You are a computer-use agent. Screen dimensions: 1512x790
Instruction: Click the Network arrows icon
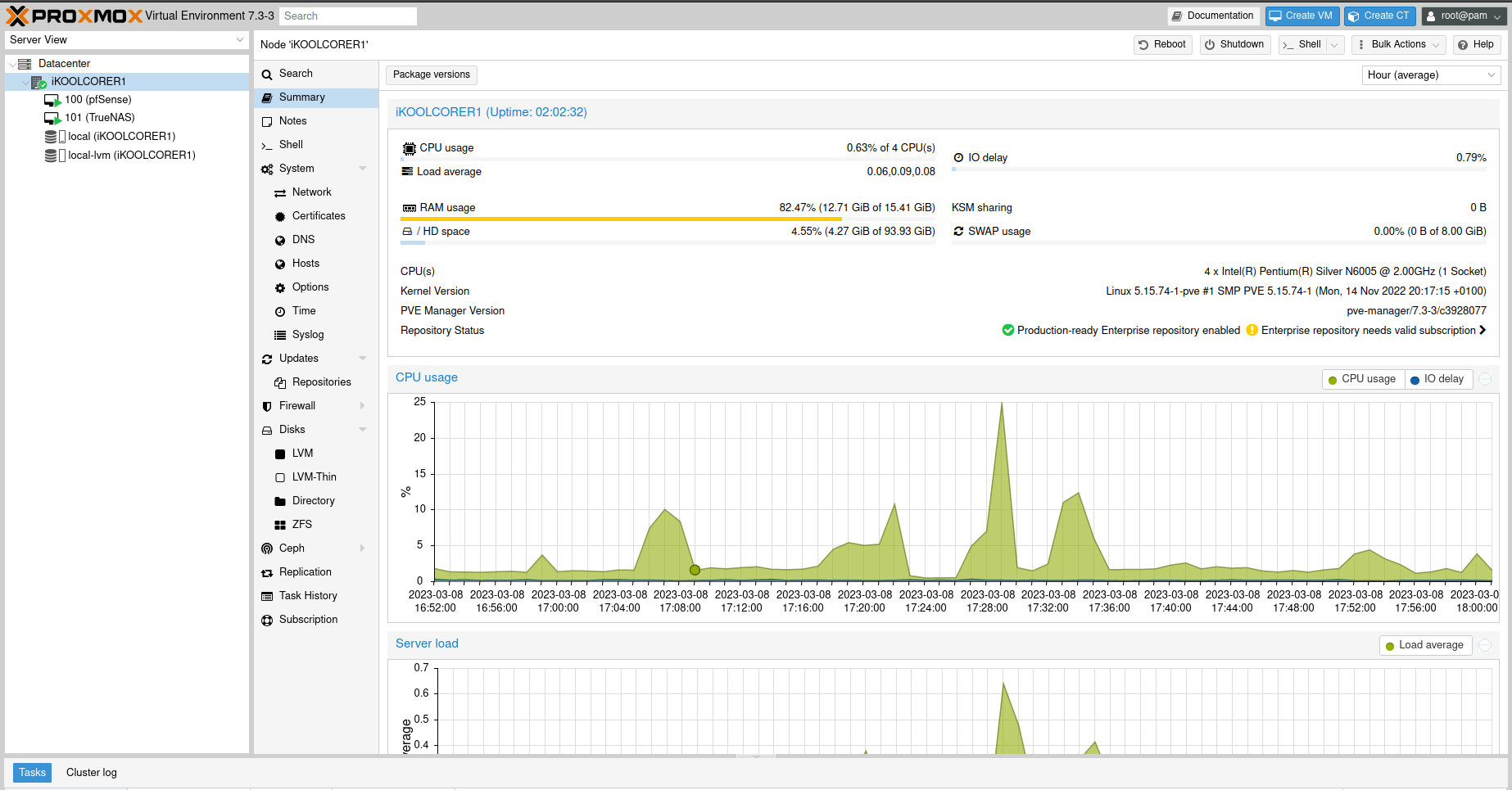tap(280, 193)
